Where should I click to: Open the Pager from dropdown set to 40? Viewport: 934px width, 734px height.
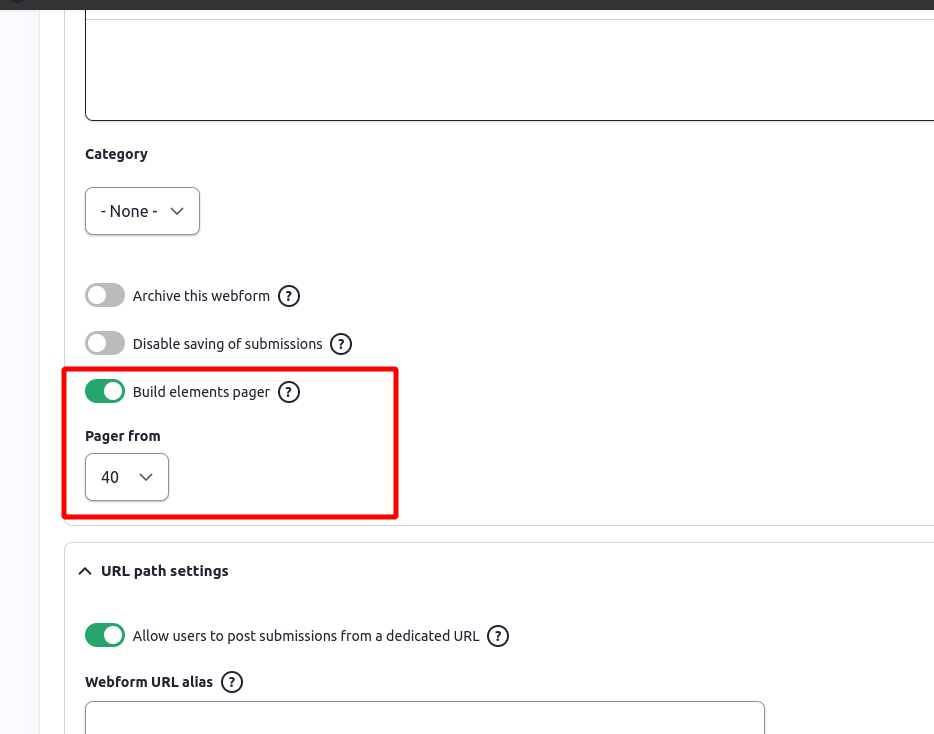click(x=126, y=477)
